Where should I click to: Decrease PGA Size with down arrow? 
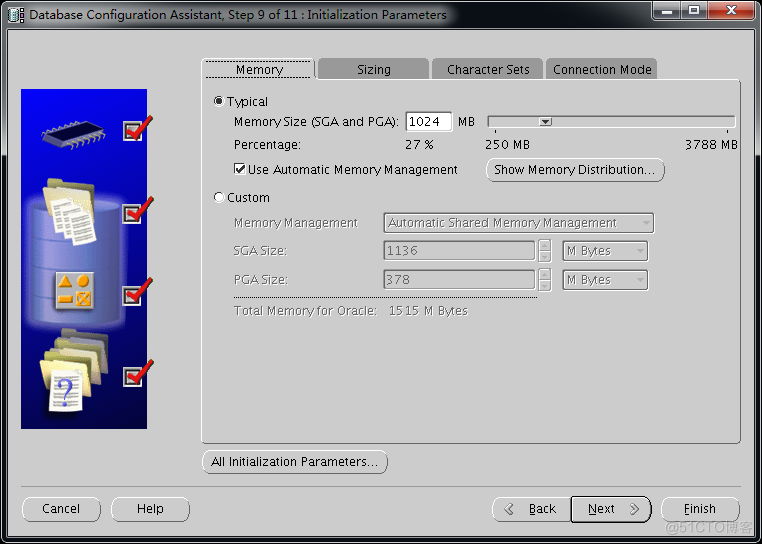[x=545, y=285]
